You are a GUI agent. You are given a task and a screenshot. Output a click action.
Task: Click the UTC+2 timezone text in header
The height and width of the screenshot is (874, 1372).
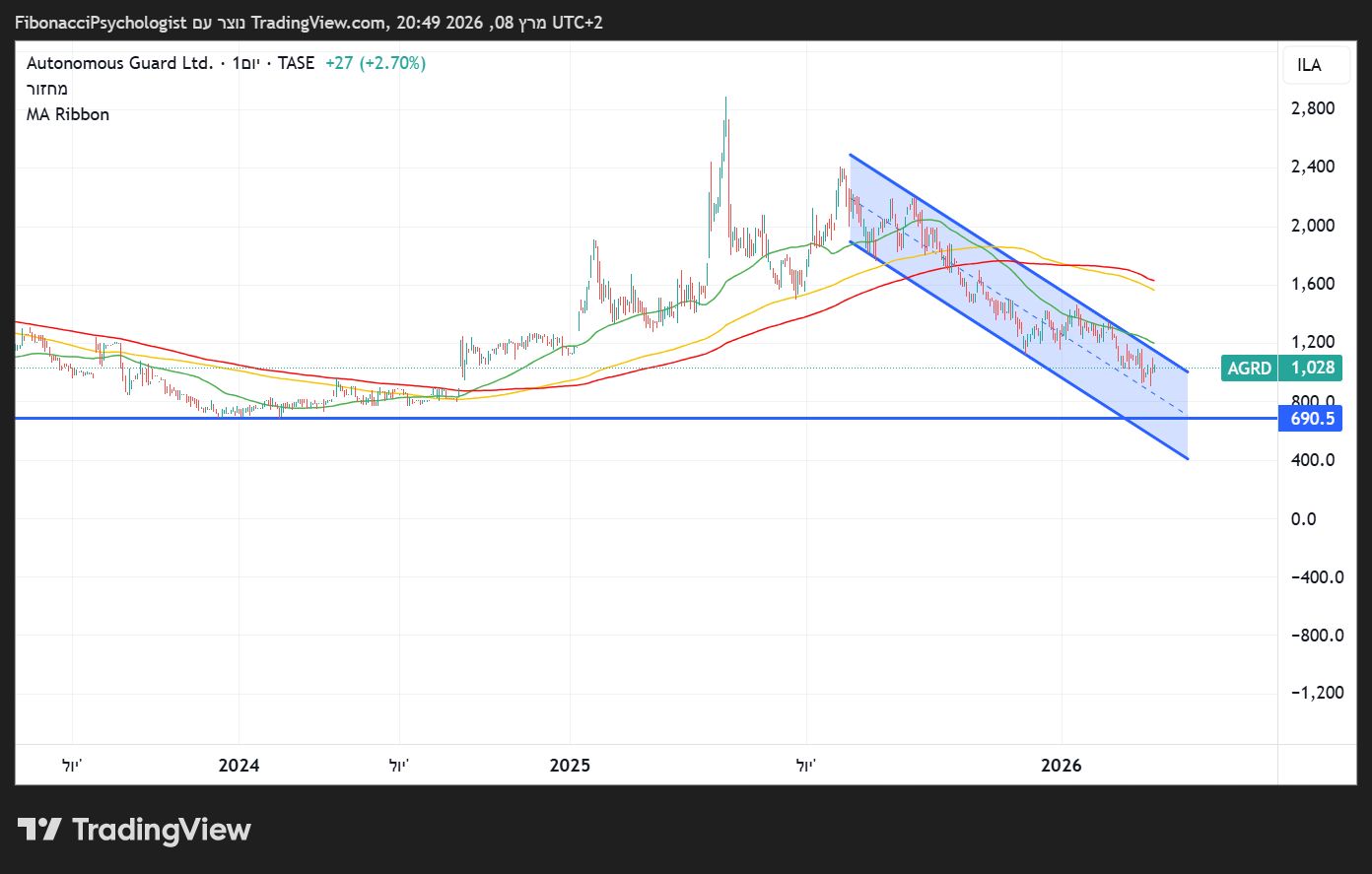click(577, 22)
